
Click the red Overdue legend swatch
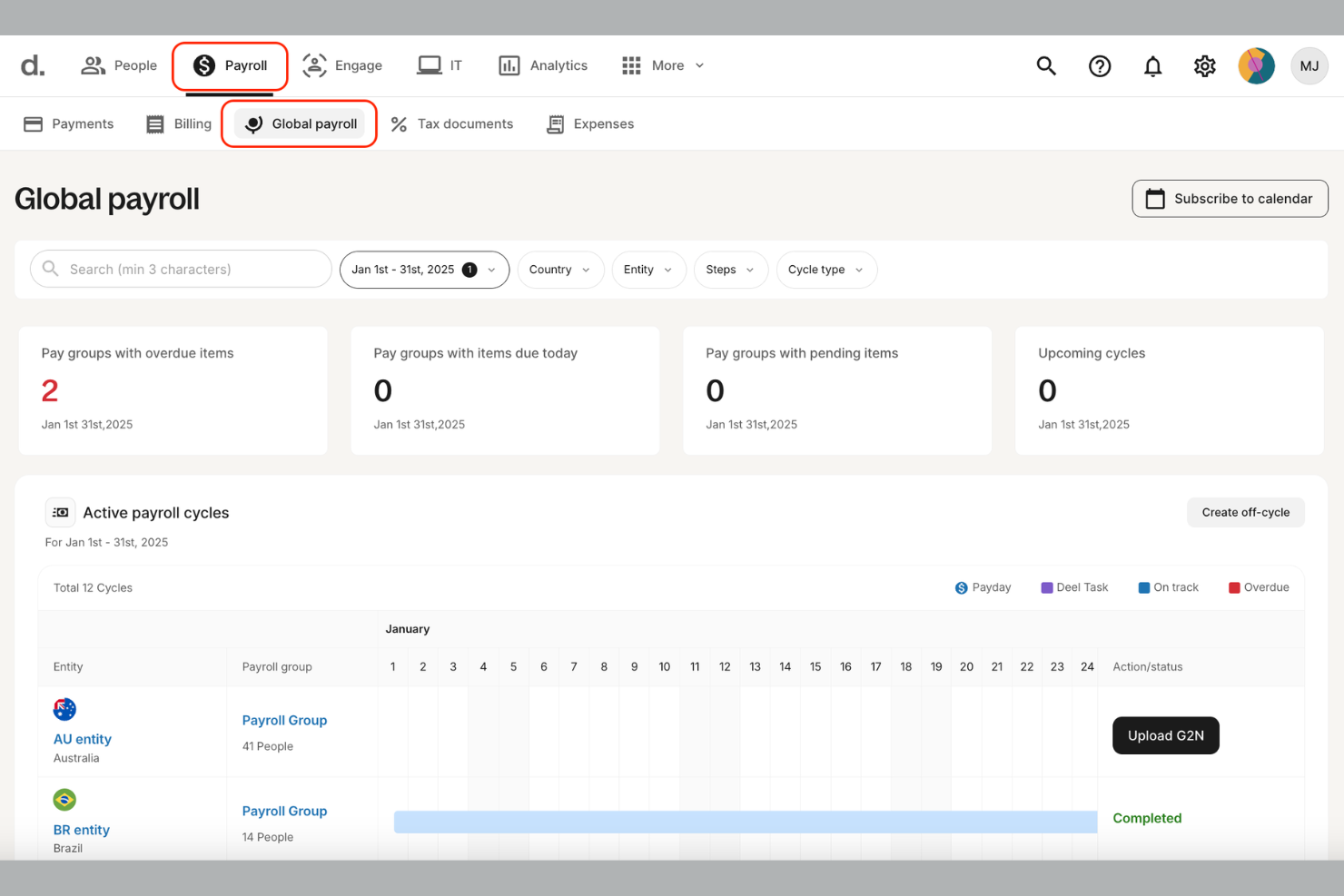1234,588
